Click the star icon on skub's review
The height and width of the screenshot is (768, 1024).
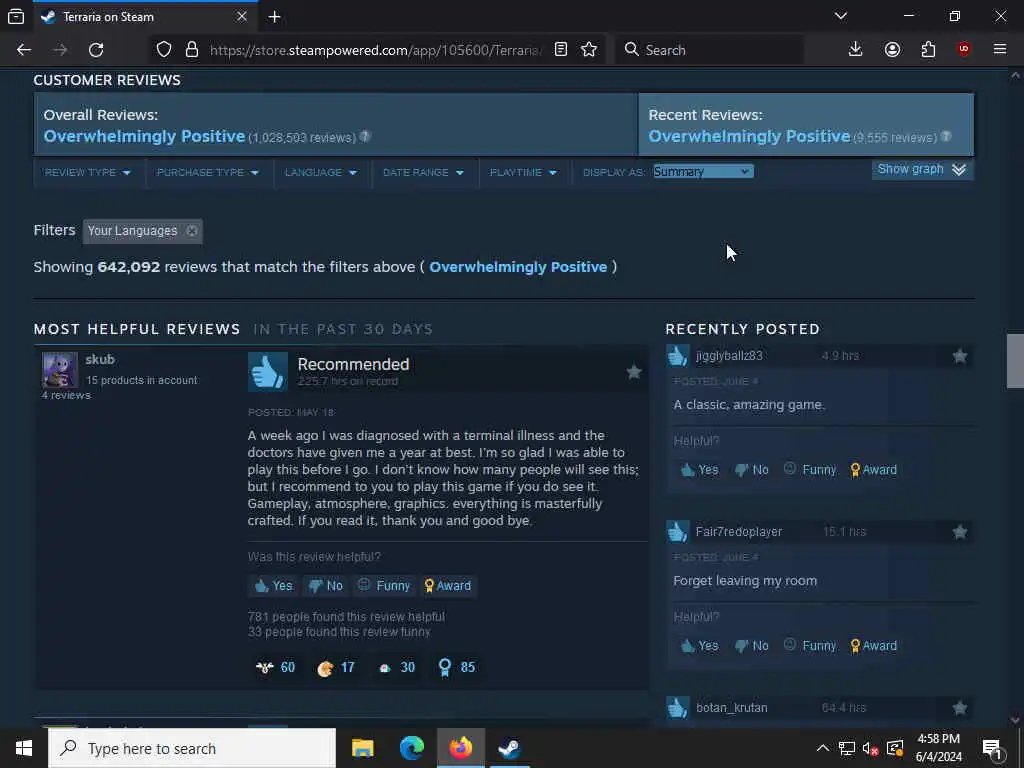pyautogui.click(x=633, y=372)
